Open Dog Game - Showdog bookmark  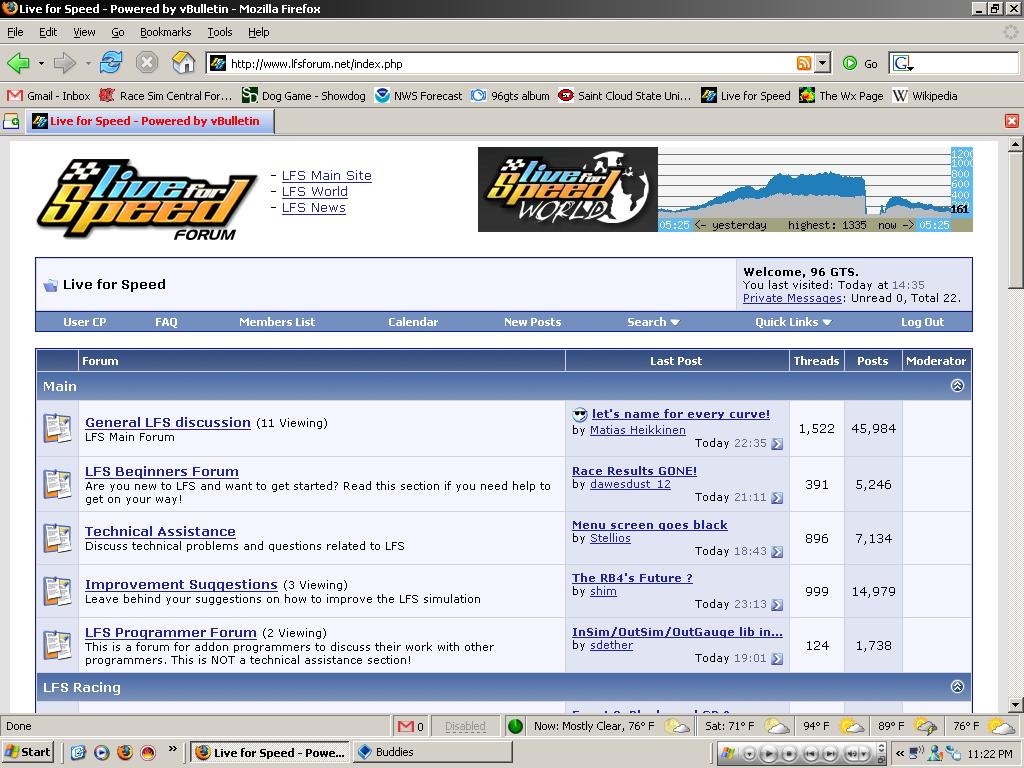(x=304, y=96)
